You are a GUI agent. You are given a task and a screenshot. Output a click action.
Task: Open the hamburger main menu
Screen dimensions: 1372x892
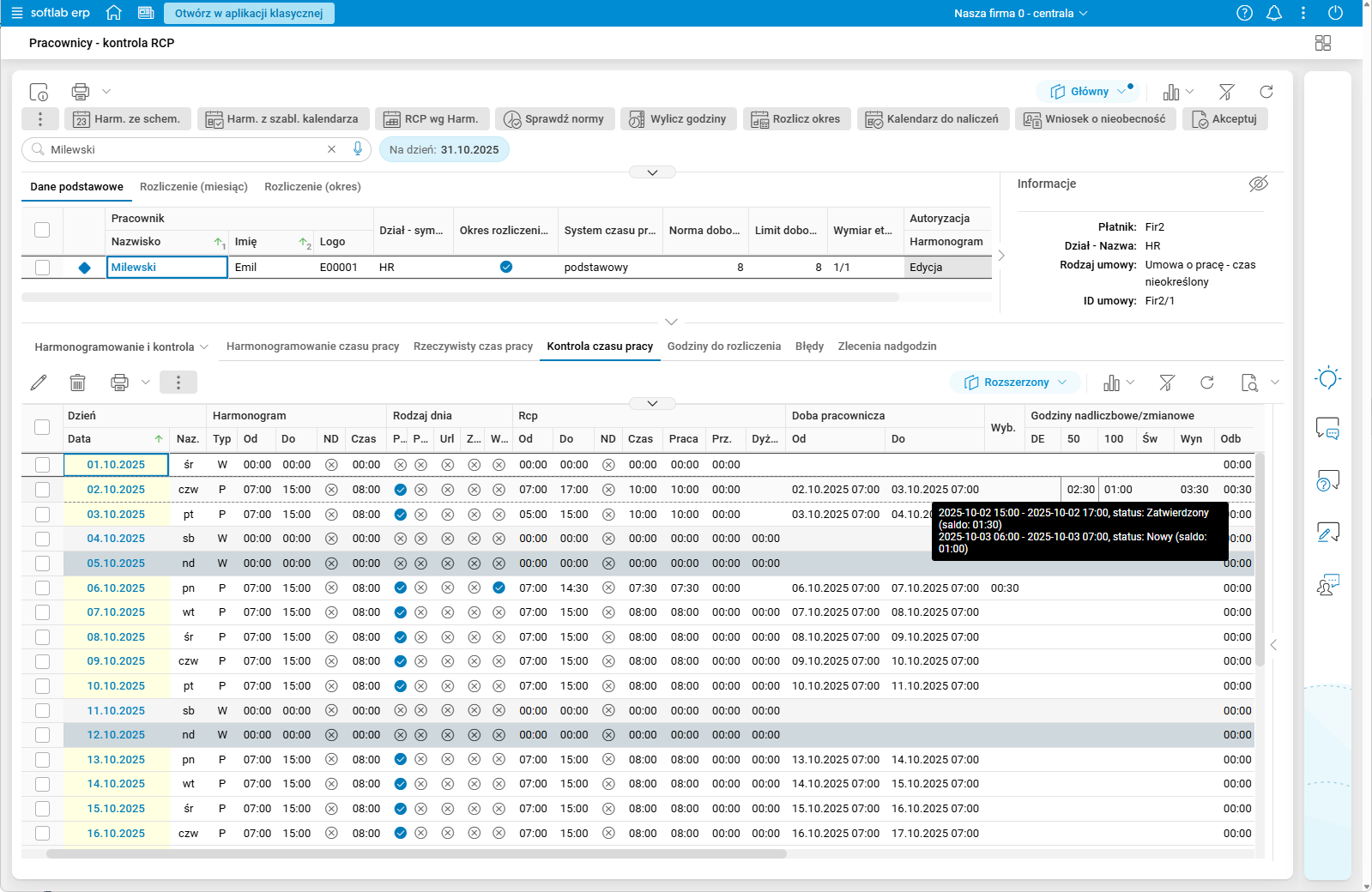16,13
